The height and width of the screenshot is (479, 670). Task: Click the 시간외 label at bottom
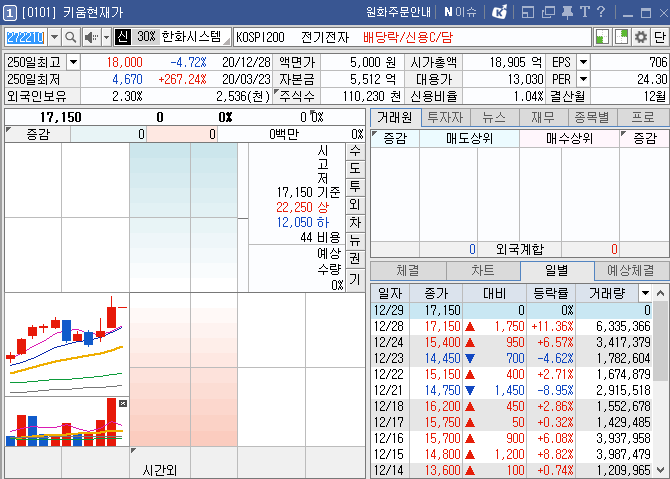click(160, 470)
